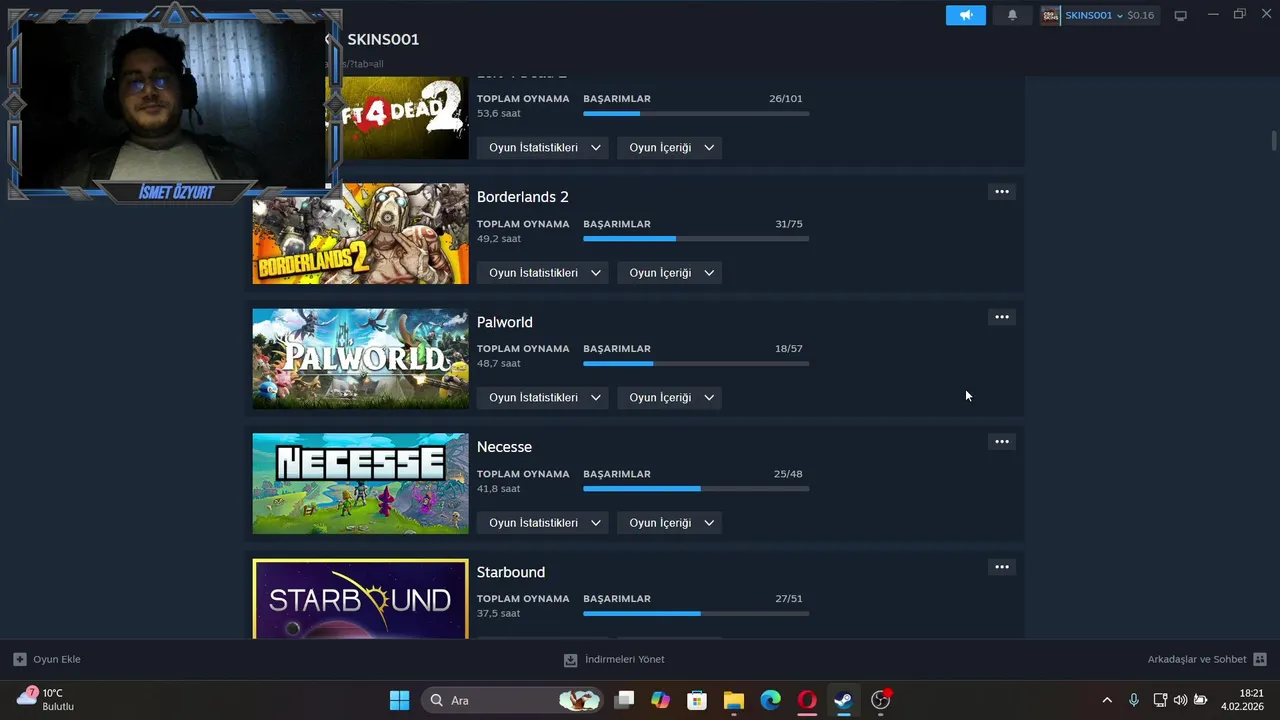Image resolution: width=1280 pixels, height=720 pixels.
Task: Click the SKINS001 profile avatar in the header
Action: 1051,15
